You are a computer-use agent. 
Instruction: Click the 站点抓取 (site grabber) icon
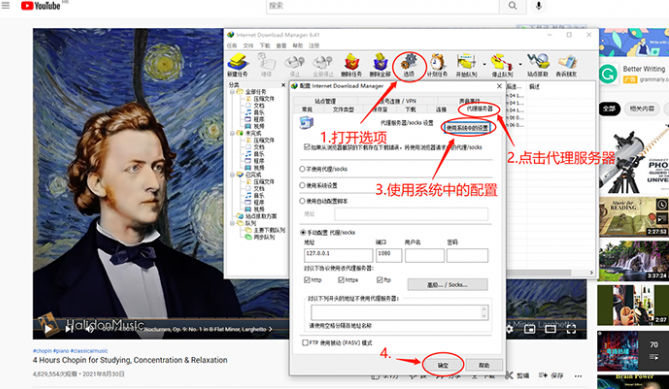tap(537, 62)
